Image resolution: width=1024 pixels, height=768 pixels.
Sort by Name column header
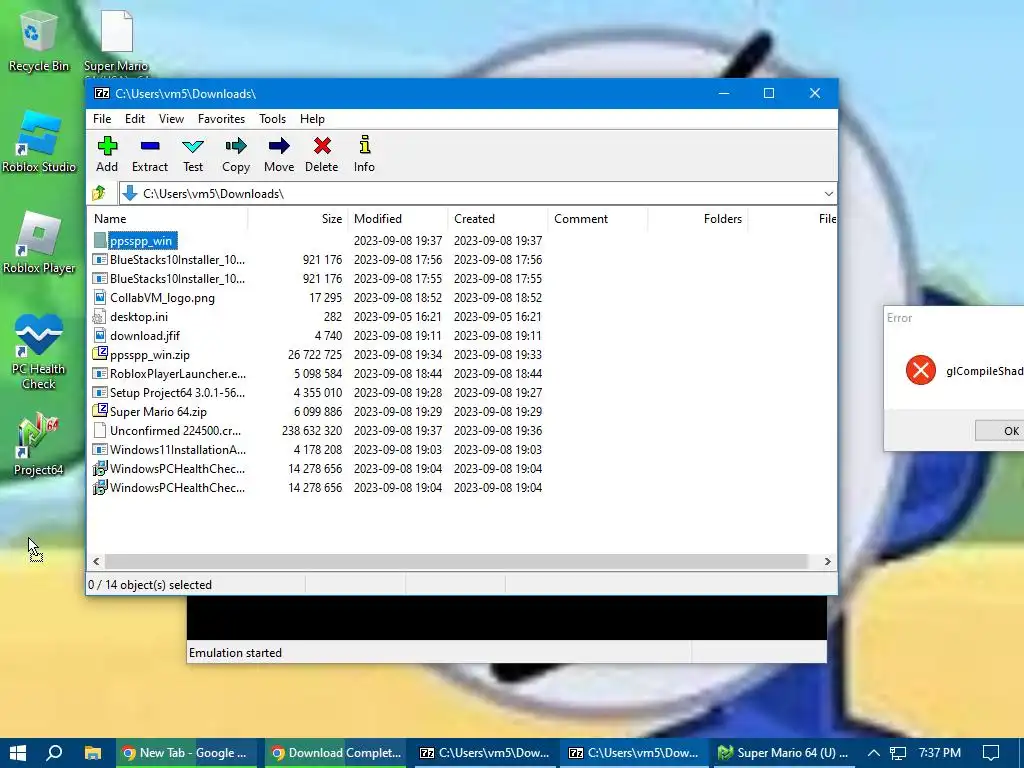click(167, 219)
